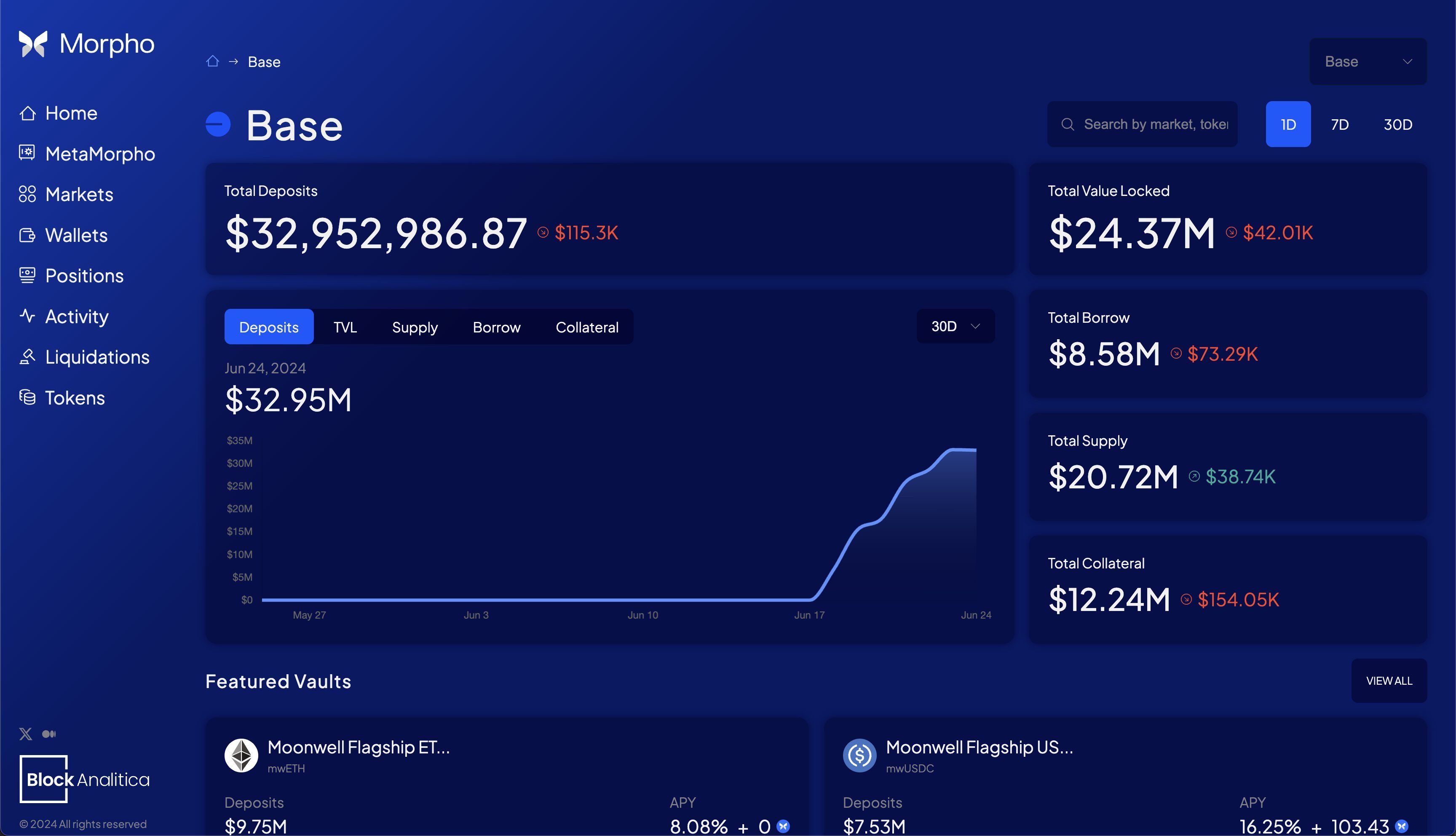Select the 1D time range toggle
This screenshot has width=1456, height=836.
(x=1288, y=124)
